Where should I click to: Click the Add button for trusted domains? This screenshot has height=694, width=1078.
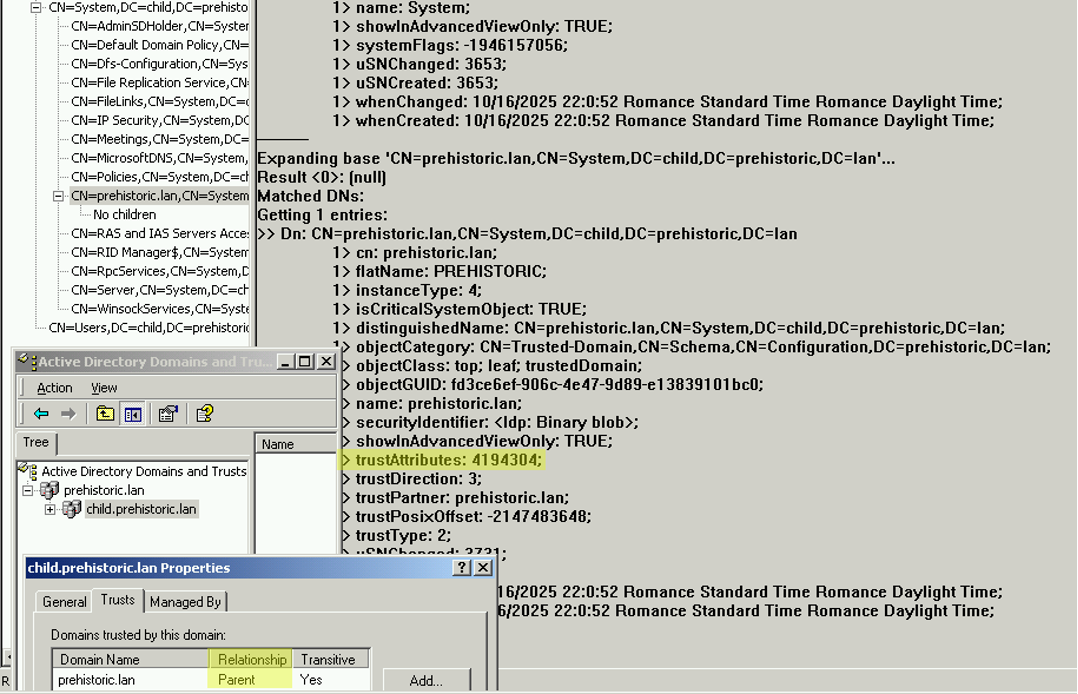coord(427,680)
